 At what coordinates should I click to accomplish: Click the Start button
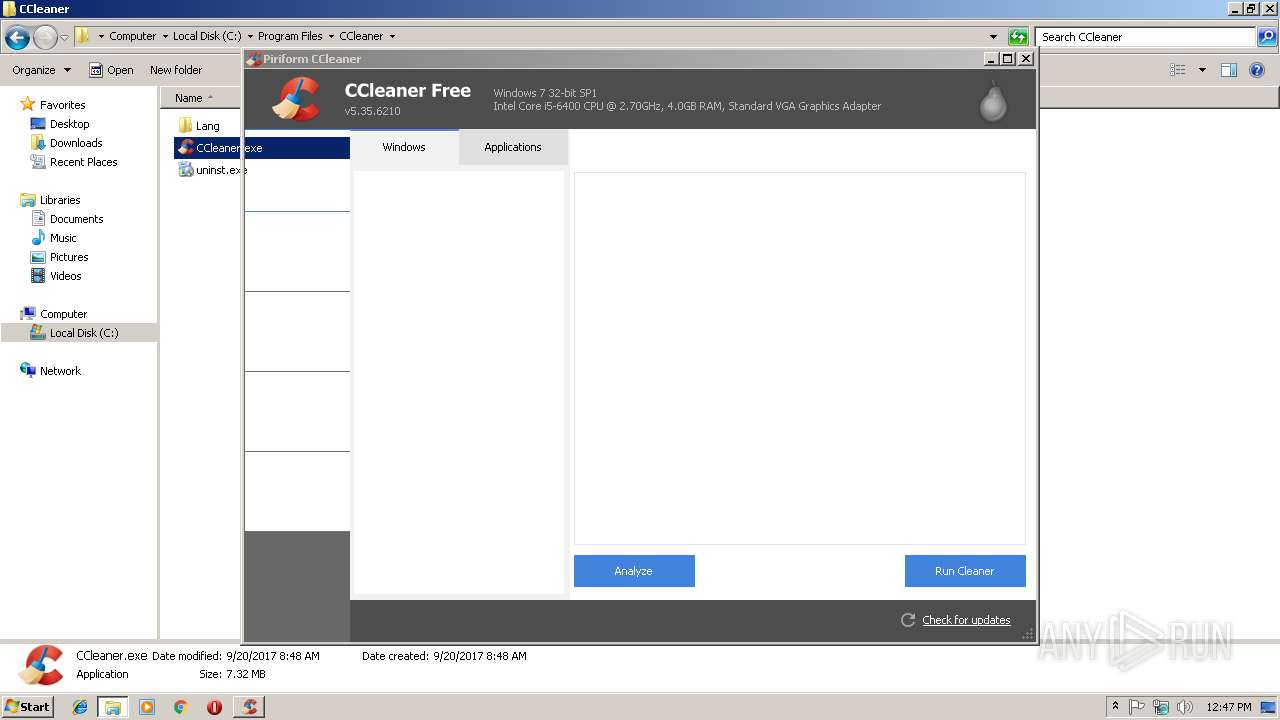28,707
